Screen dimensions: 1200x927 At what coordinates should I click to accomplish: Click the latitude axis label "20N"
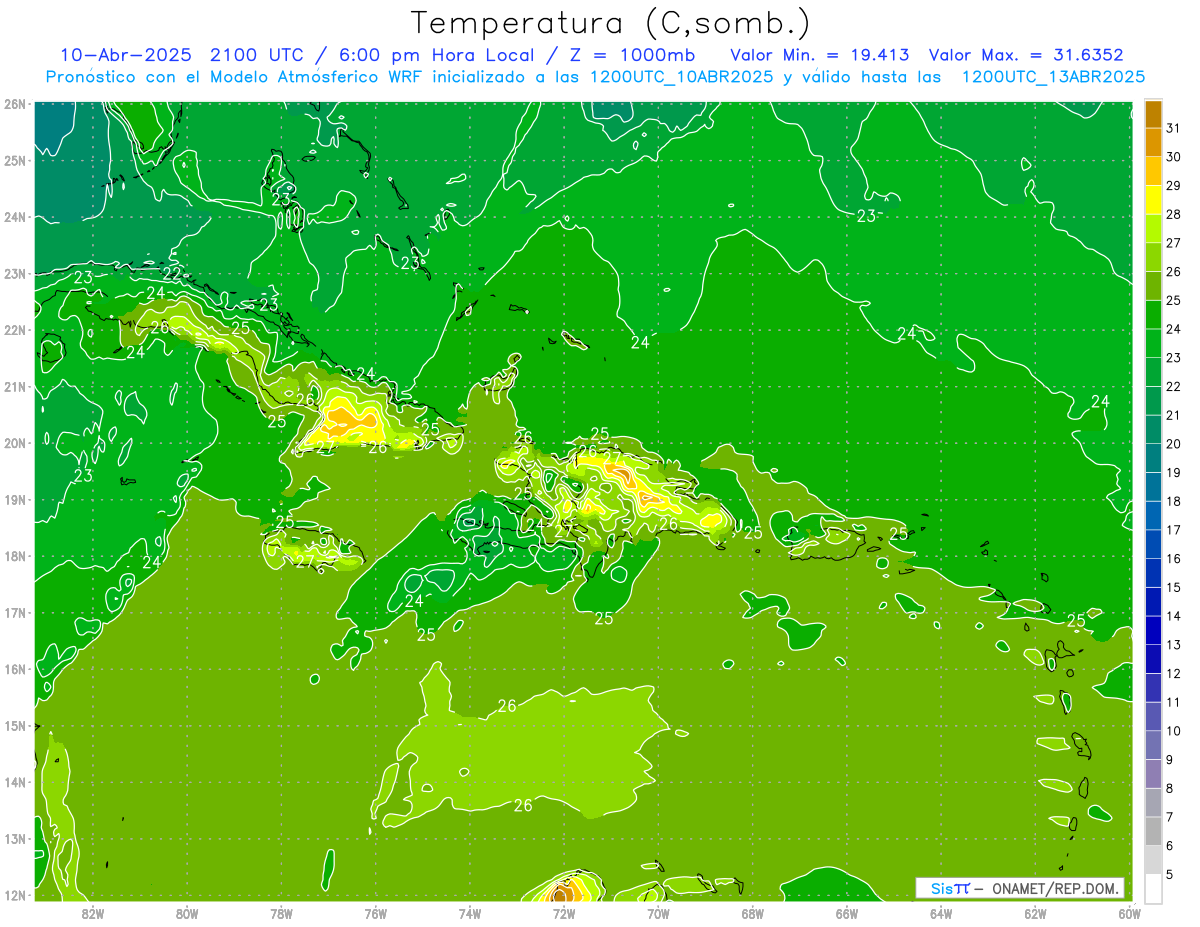[15, 443]
